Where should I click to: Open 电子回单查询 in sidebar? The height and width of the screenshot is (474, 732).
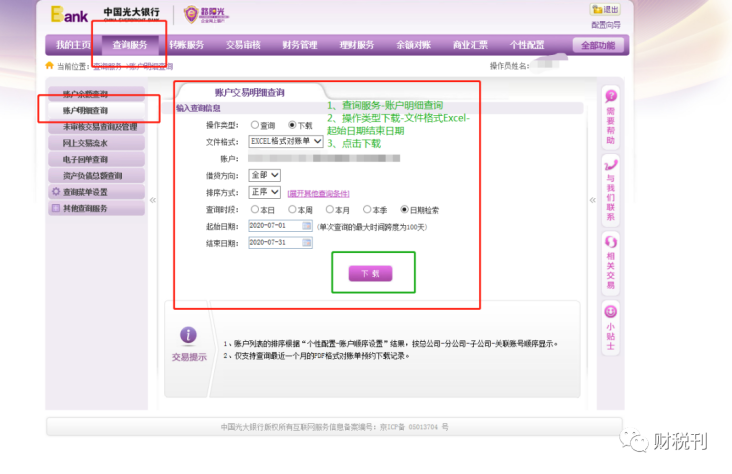click(x=97, y=159)
